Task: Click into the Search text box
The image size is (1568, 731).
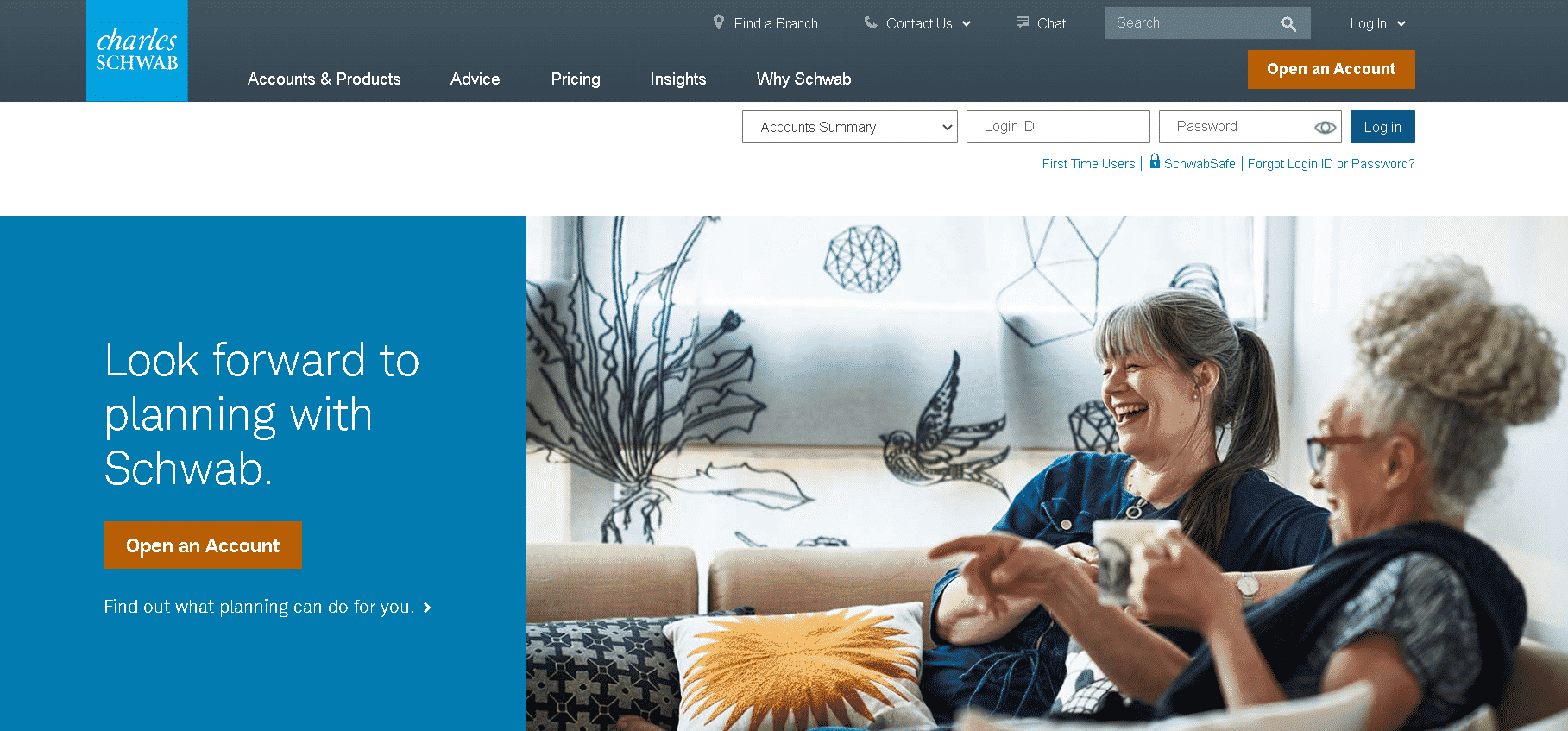Action: pyautogui.click(x=1191, y=23)
